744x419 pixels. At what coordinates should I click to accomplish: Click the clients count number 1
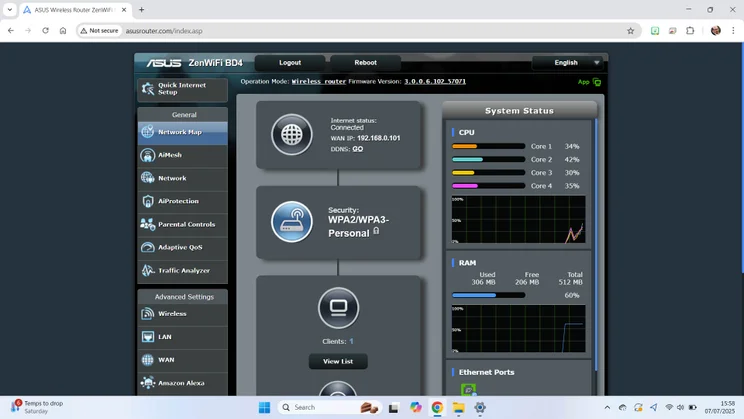tap(351, 342)
